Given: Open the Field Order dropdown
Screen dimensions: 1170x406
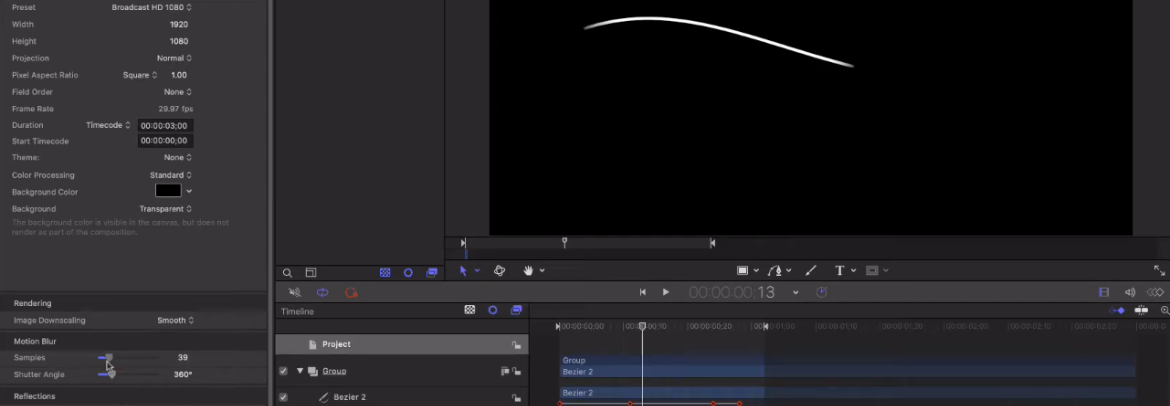Looking at the screenshot, I should [178, 92].
